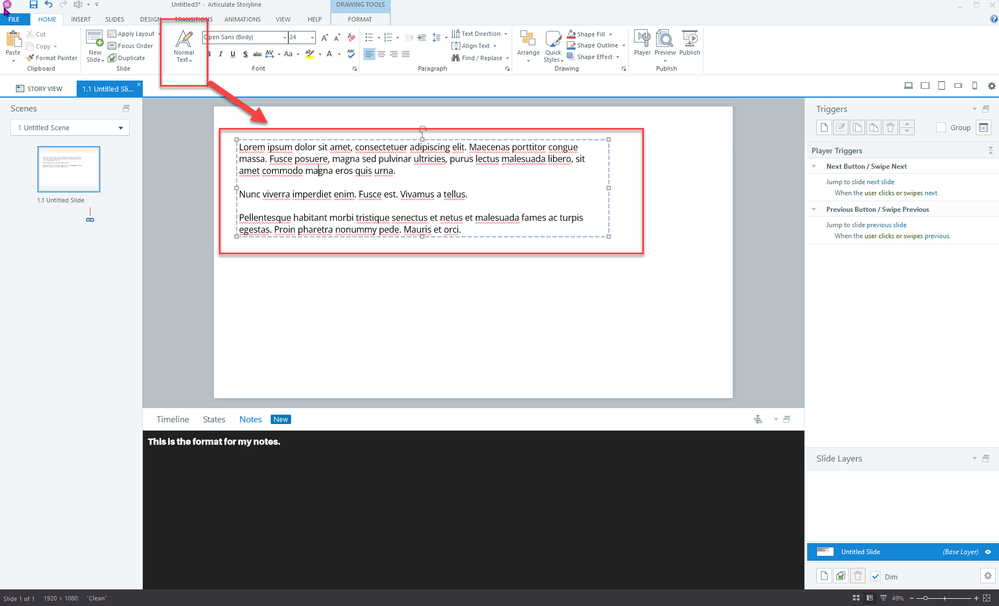Save the project from quick access toolbar

click(33, 5)
